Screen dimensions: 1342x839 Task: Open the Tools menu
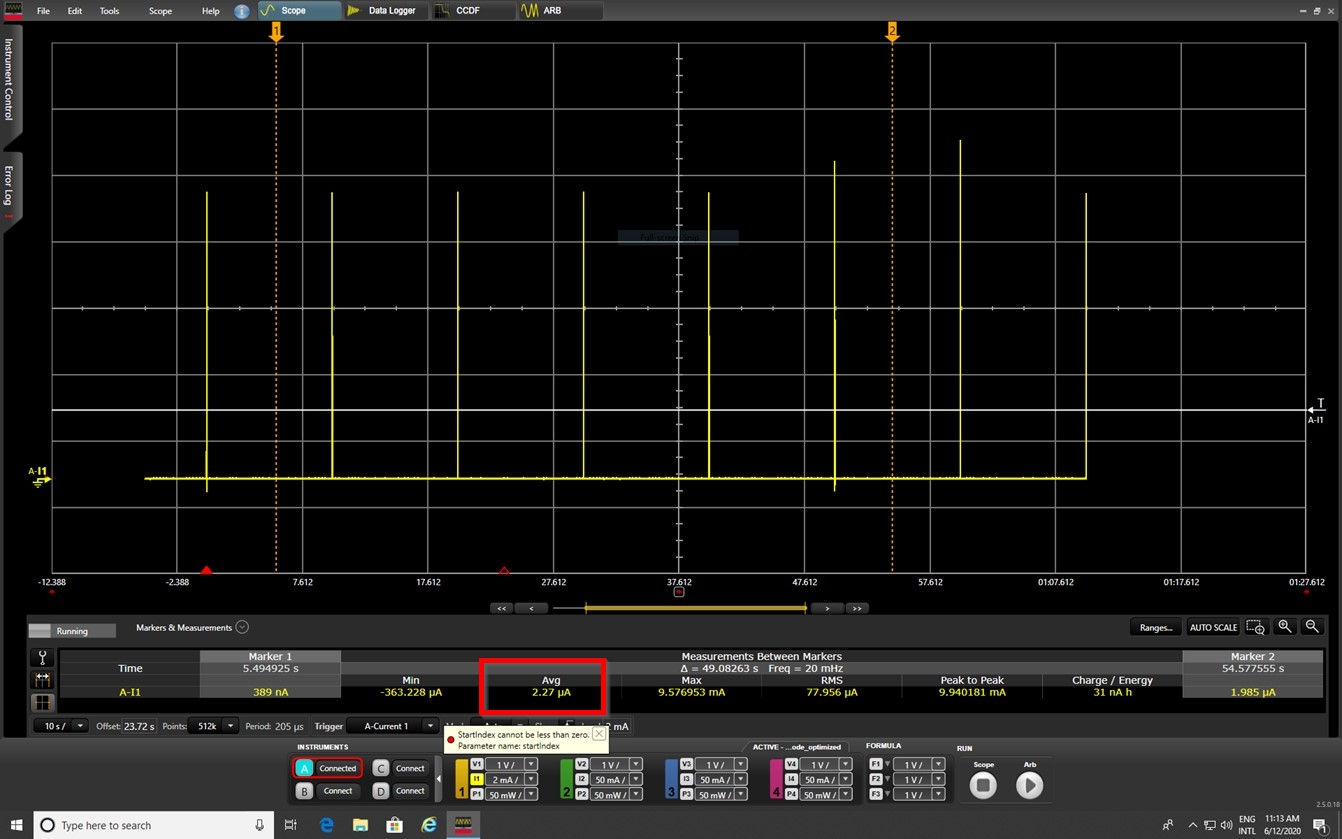tap(109, 11)
